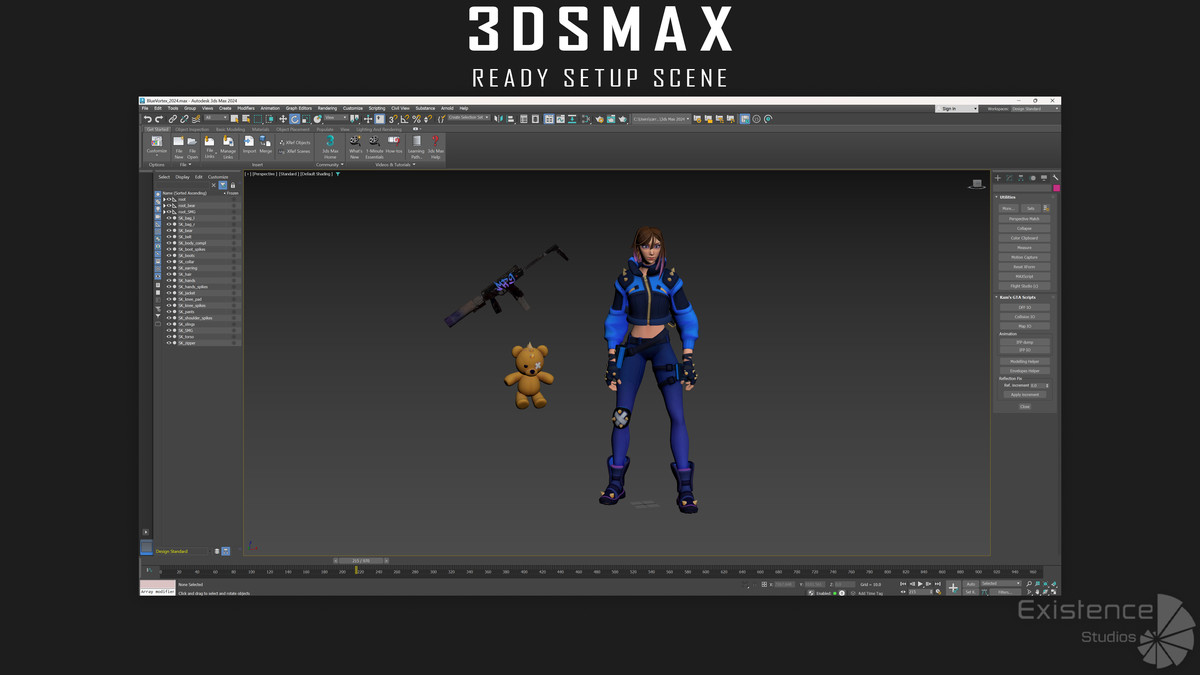The width and height of the screenshot is (1200, 675).
Task: Open the selection filter All dropdown
Action: 215,119
